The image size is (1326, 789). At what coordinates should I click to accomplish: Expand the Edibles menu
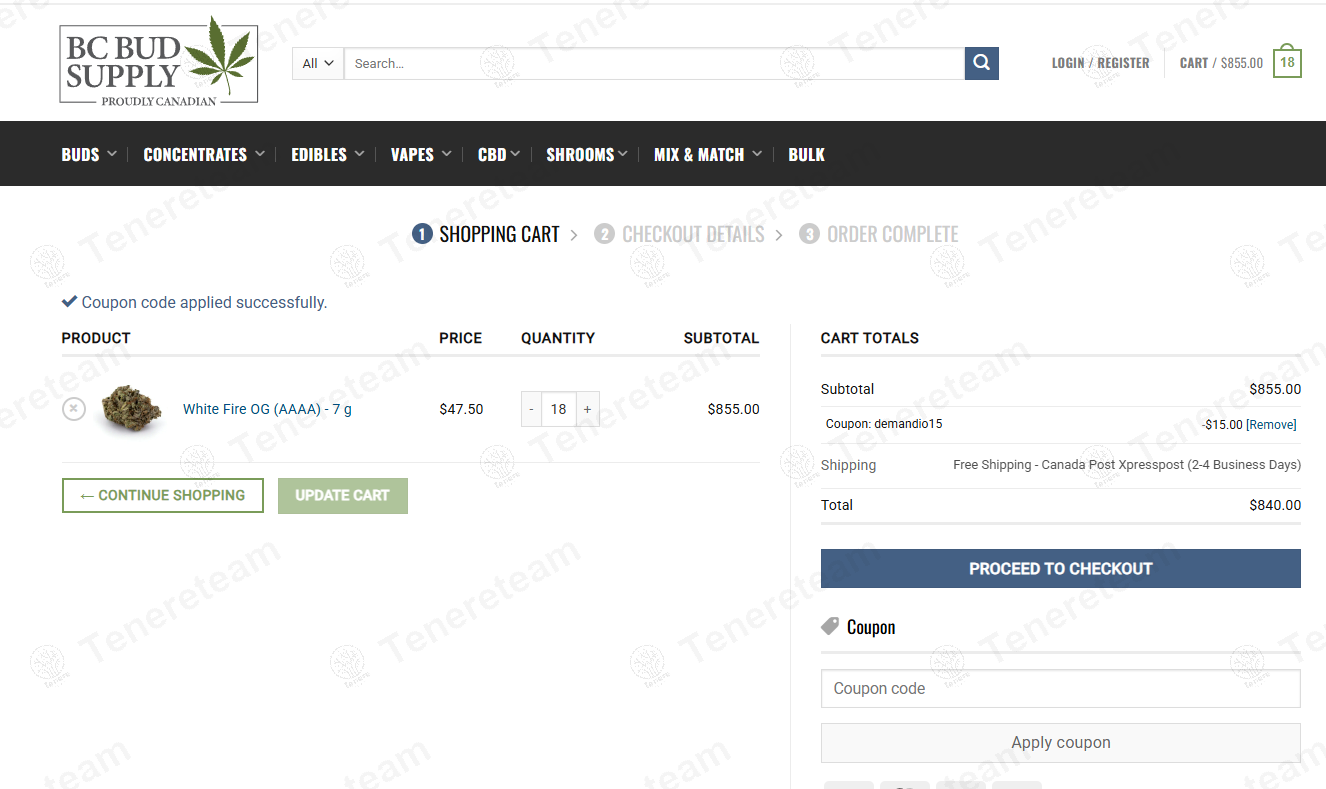328,154
